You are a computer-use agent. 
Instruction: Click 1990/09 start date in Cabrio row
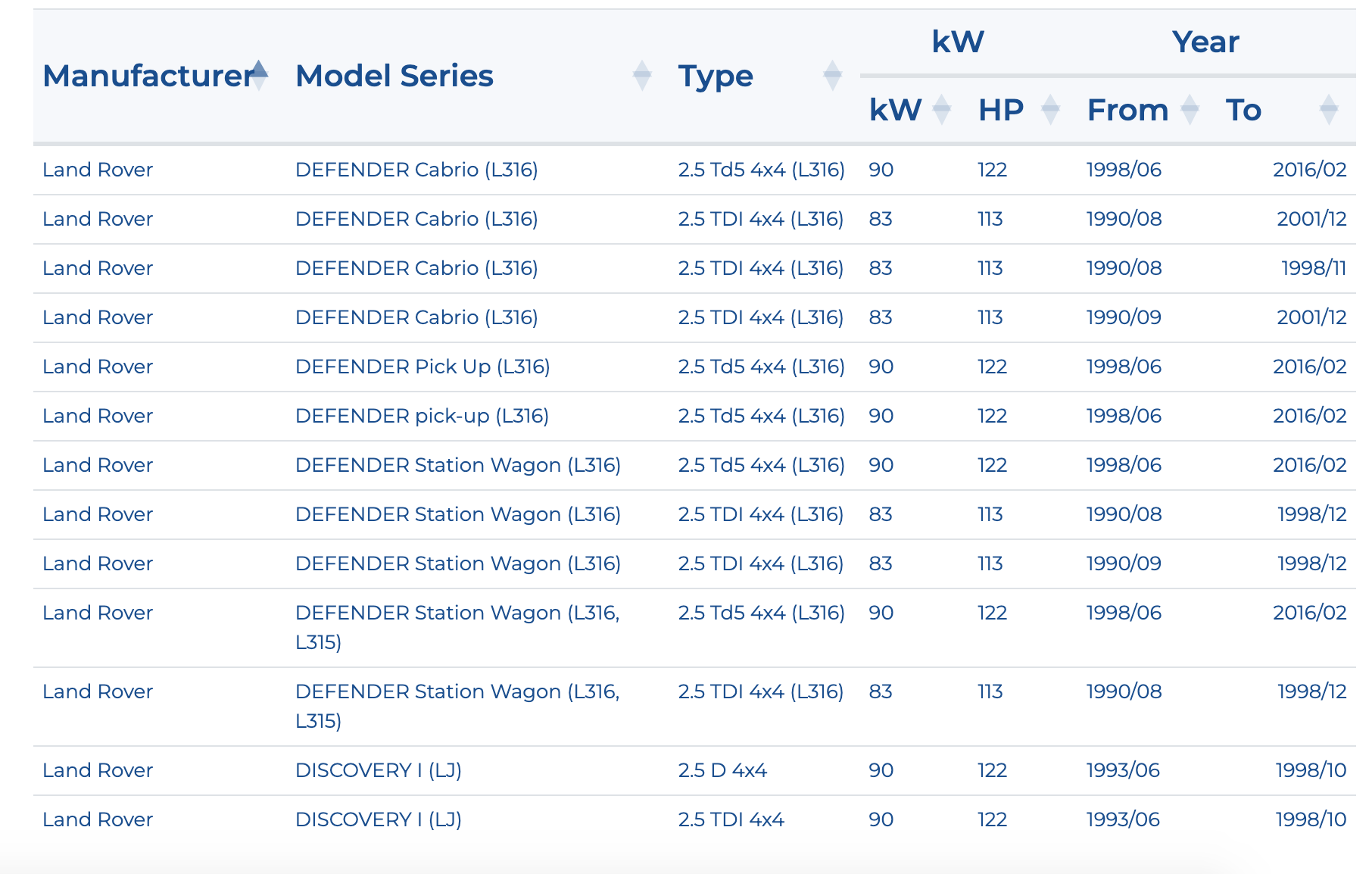pyautogui.click(x=1124, y=317)
